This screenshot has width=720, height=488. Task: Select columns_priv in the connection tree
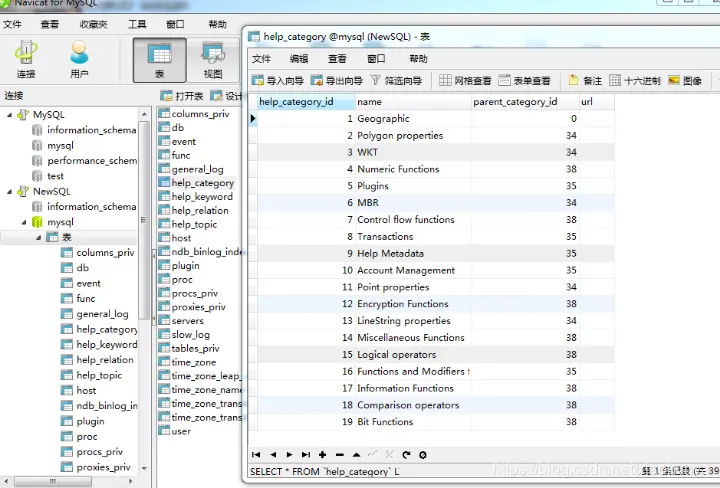point(98,252)
